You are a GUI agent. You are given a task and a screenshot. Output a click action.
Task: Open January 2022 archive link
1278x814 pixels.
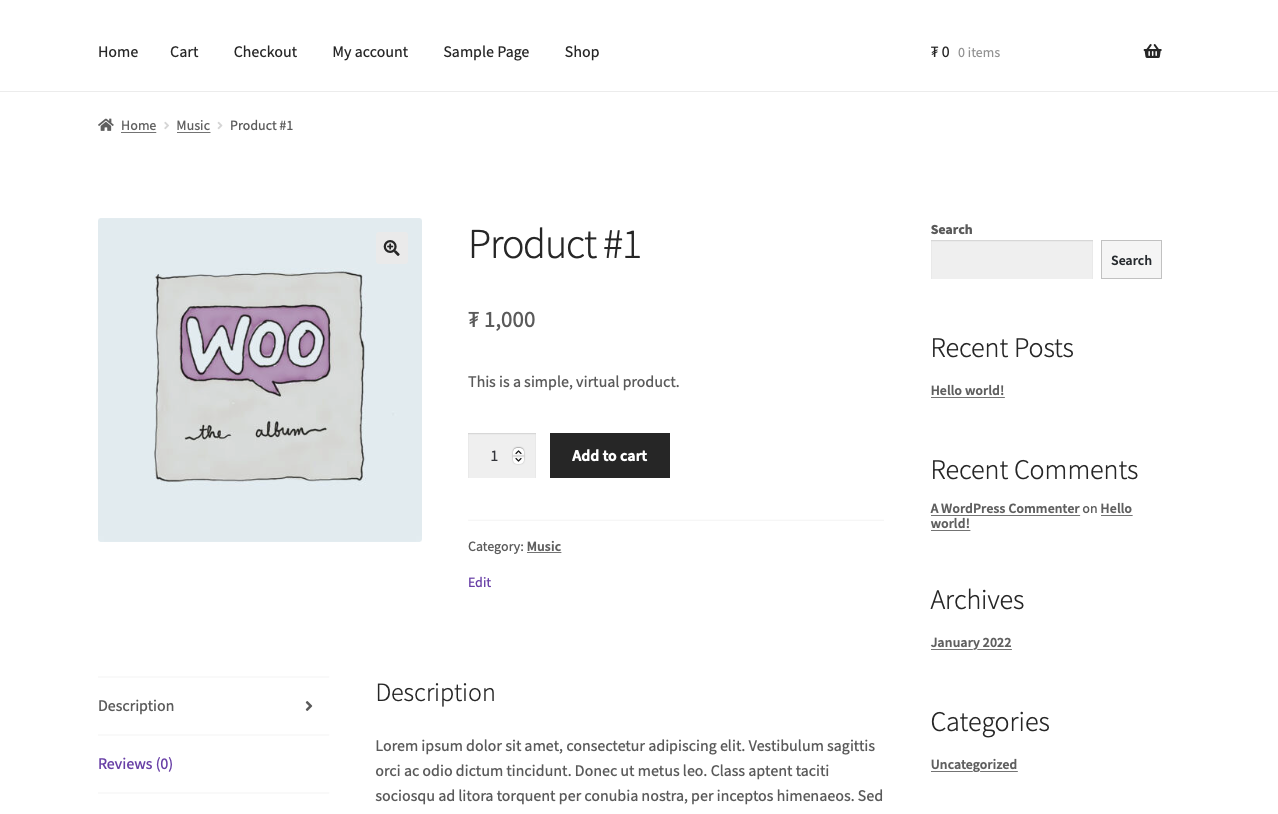971,642
